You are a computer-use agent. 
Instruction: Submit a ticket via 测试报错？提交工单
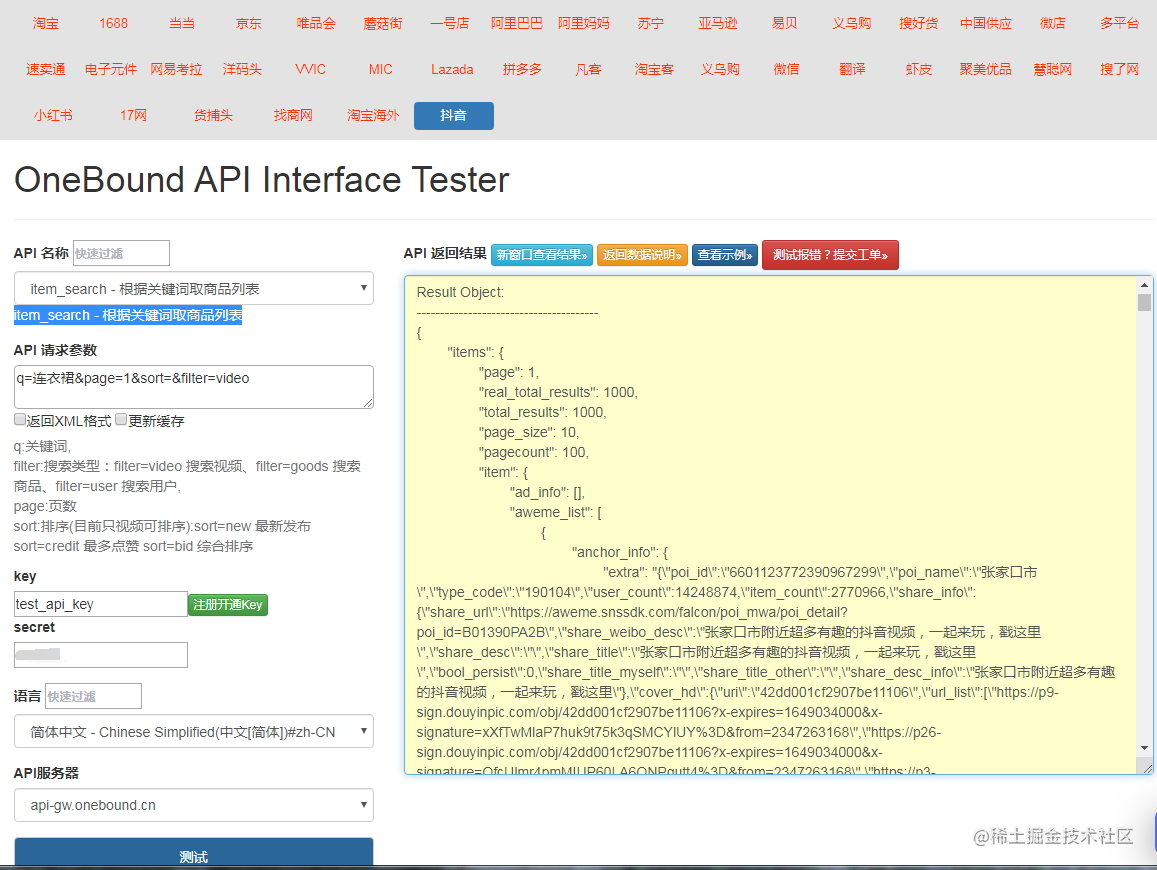click(x=830, y=255)
